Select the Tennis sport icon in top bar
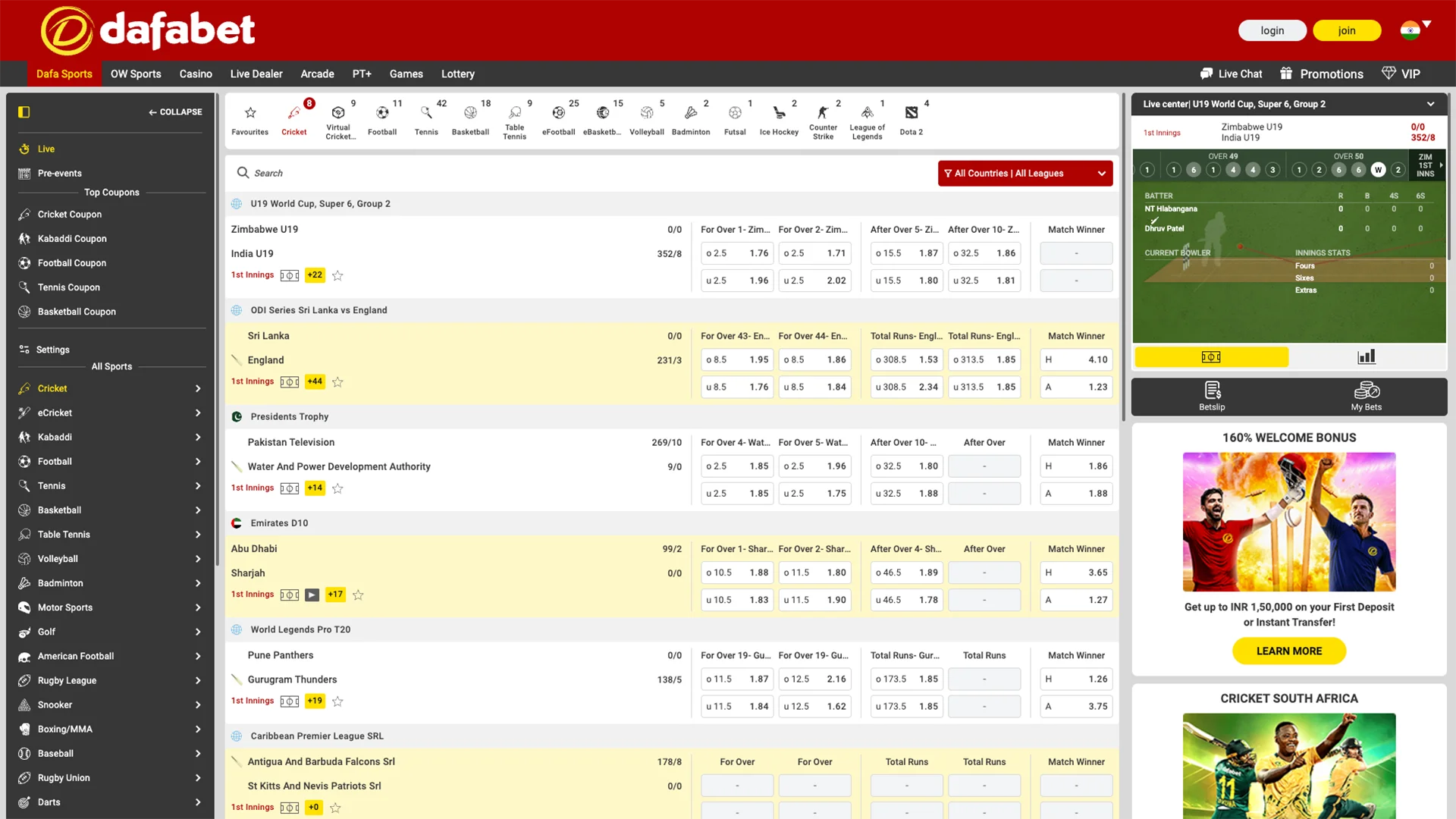 pyautogui.click(x=426, y=119)
